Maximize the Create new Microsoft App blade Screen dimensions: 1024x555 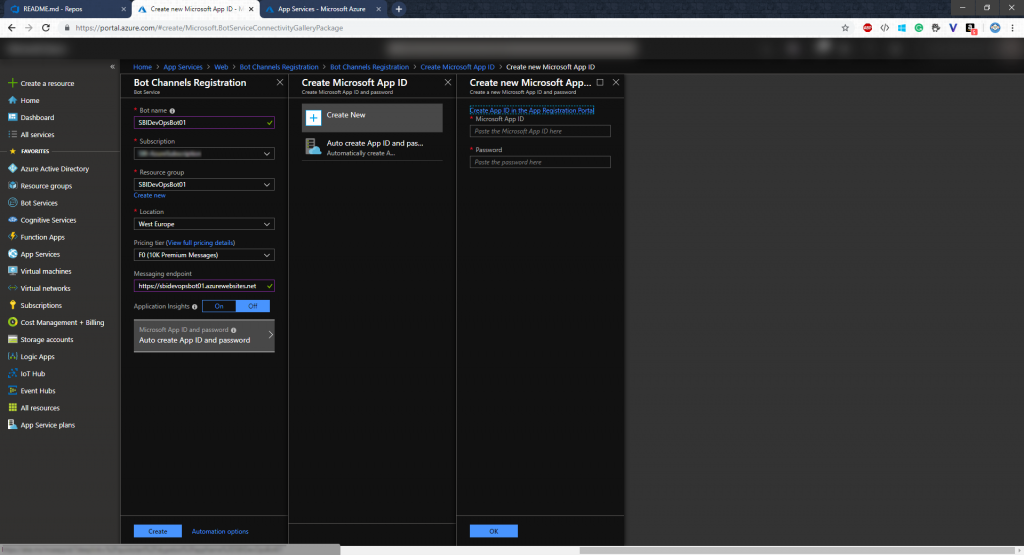[600, 82]
